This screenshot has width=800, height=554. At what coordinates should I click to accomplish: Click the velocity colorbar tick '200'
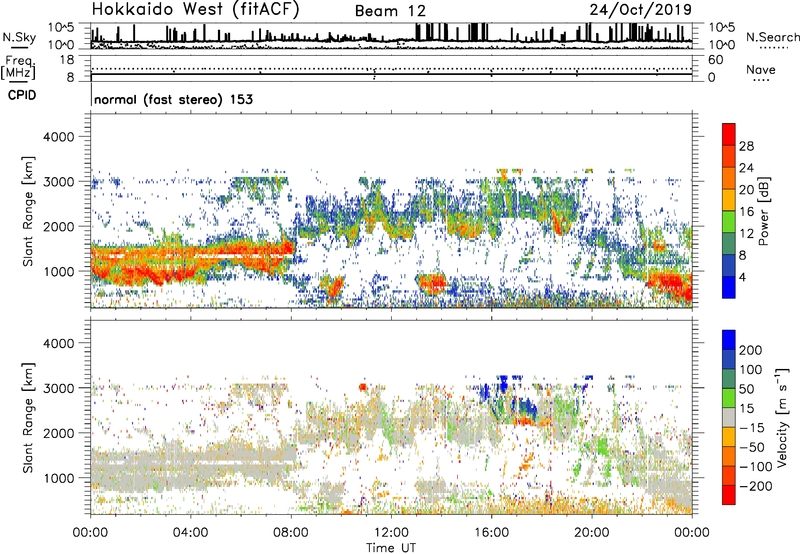[x=751, y=350]
